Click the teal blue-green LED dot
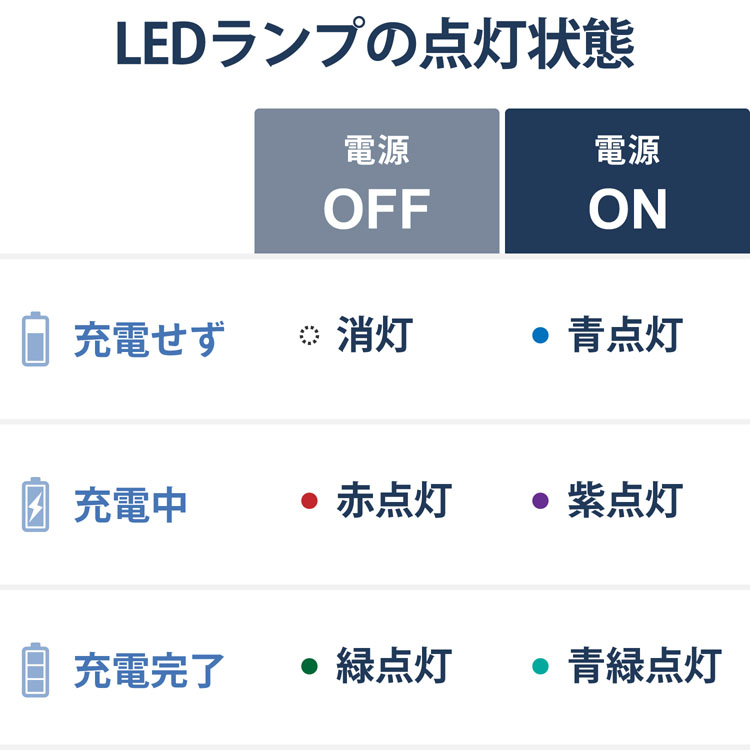 [540, 666]
